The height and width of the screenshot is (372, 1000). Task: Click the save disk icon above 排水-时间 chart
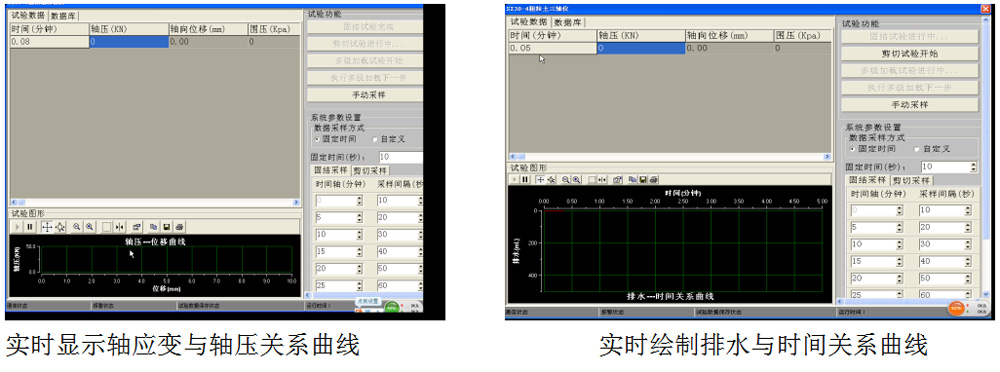(643, 180)
